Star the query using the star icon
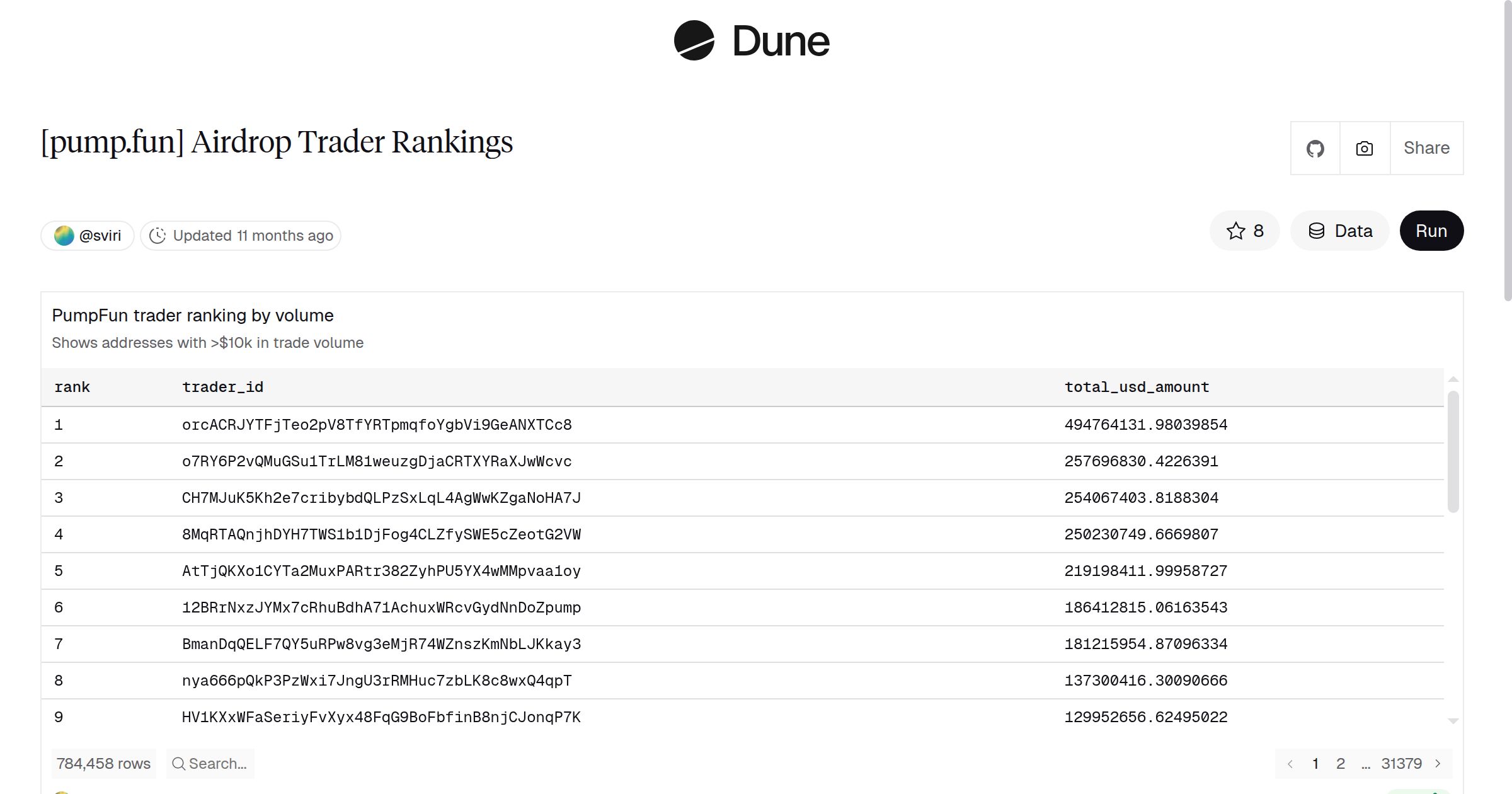The image size is (1512, 794). (x=1236, y=231)
